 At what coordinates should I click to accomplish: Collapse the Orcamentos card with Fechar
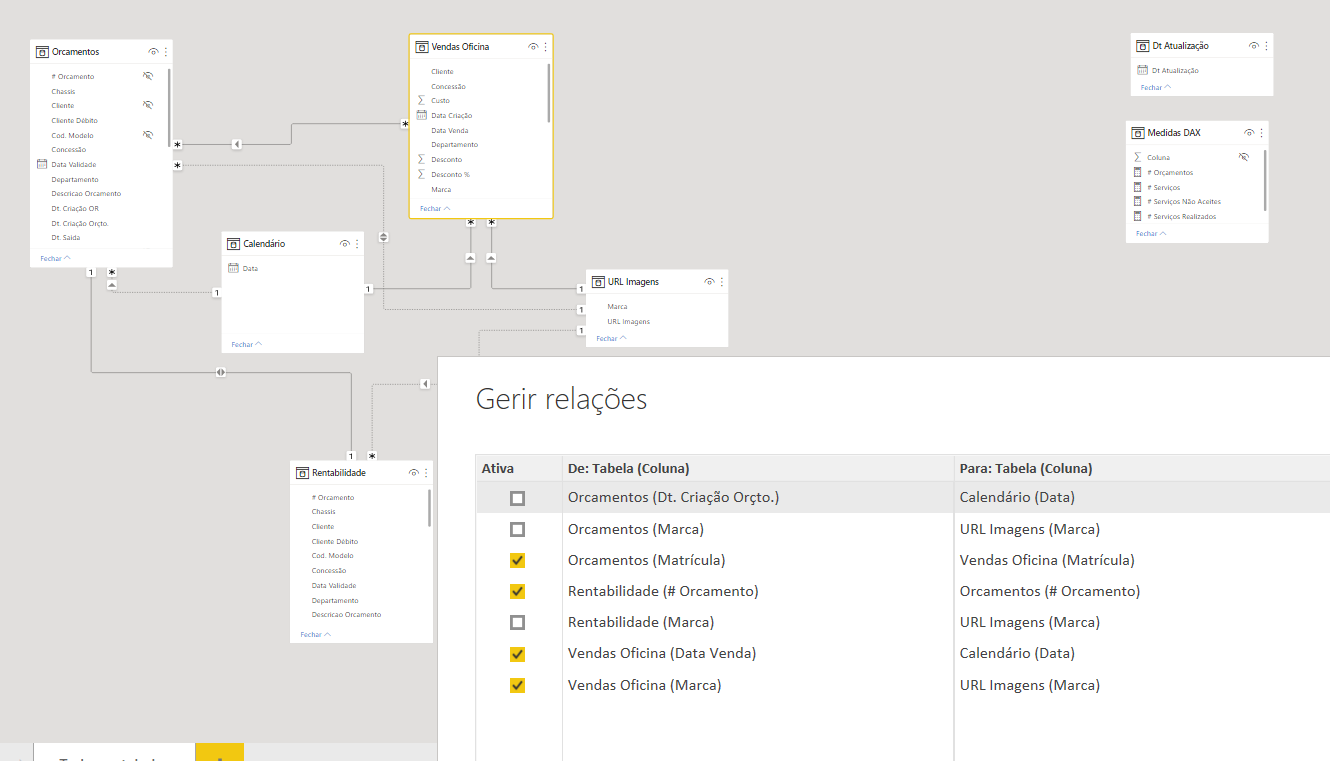pos(56,258)
